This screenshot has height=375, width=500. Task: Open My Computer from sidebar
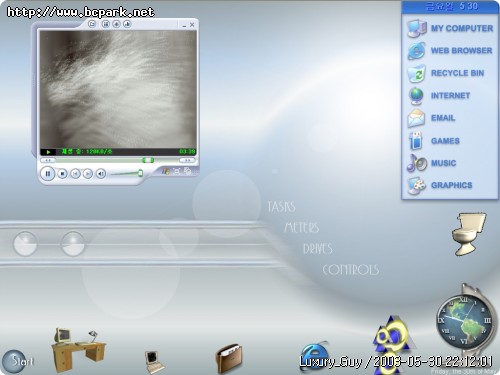coord(450,28)
